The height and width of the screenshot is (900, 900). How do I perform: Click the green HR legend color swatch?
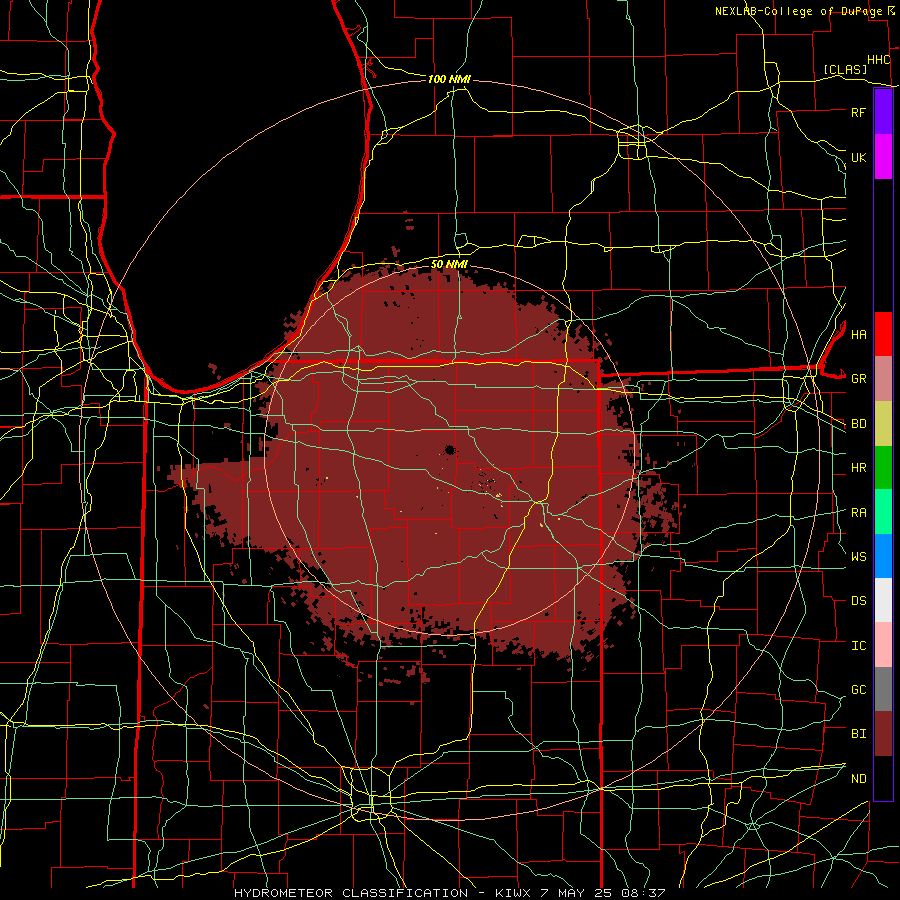click(883, 468)
